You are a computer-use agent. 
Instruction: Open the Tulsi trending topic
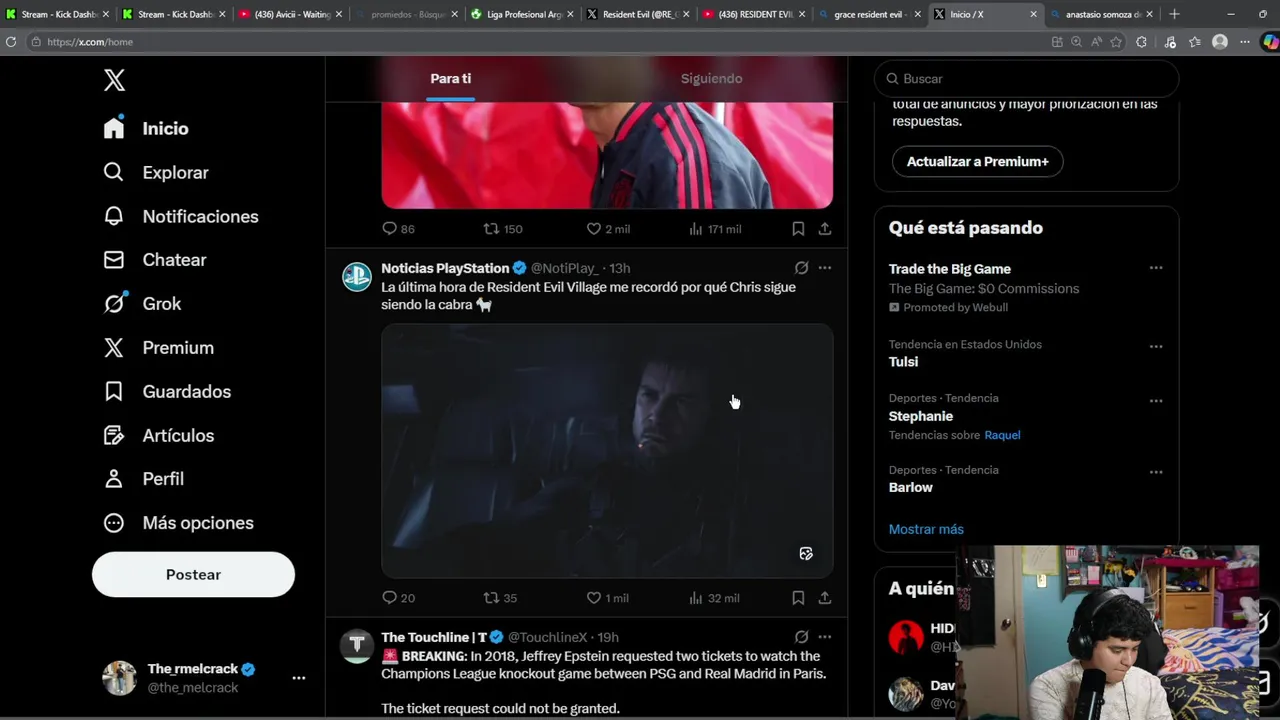click(x=903, y=362)
